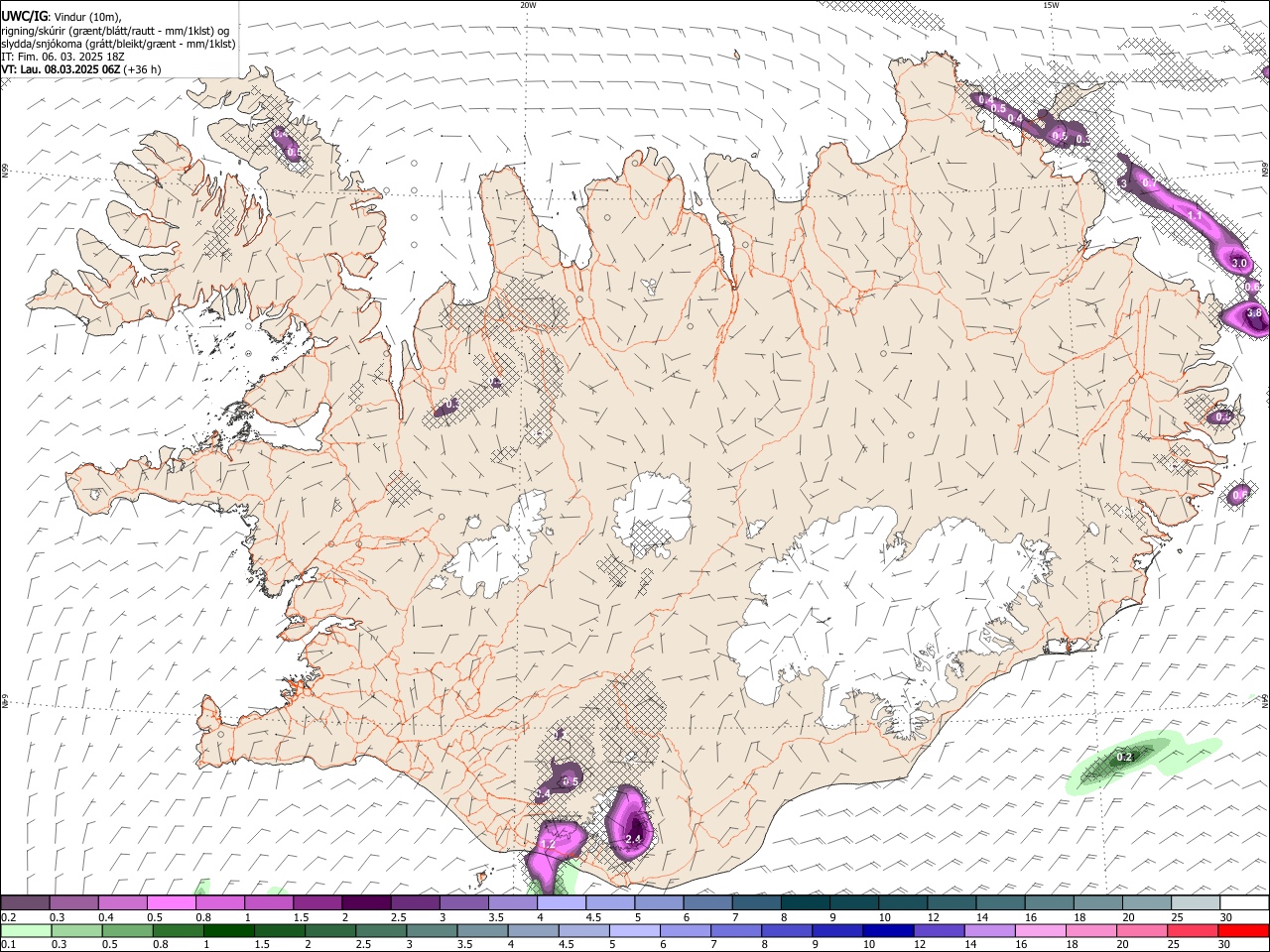
Task: Pick the pale green swatch above label "0.1"
Action: pyautogui.click(x=26, y=930)
